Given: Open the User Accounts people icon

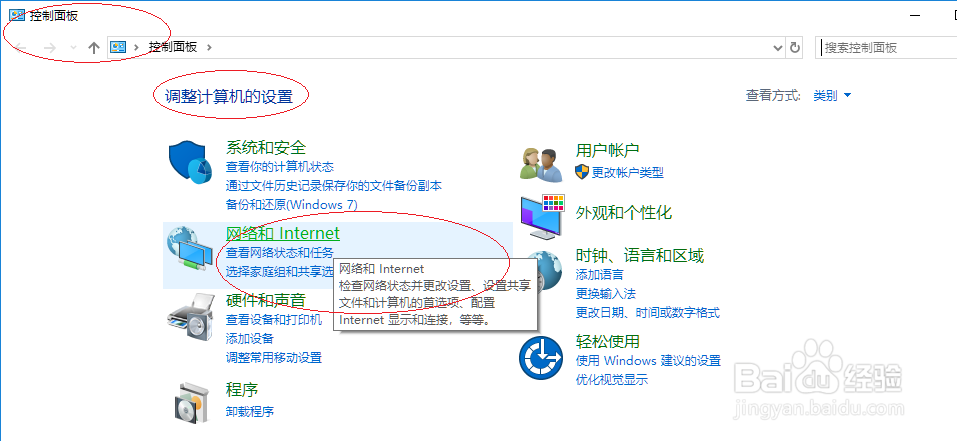Looking at the screenshot, I should (541, 164).
